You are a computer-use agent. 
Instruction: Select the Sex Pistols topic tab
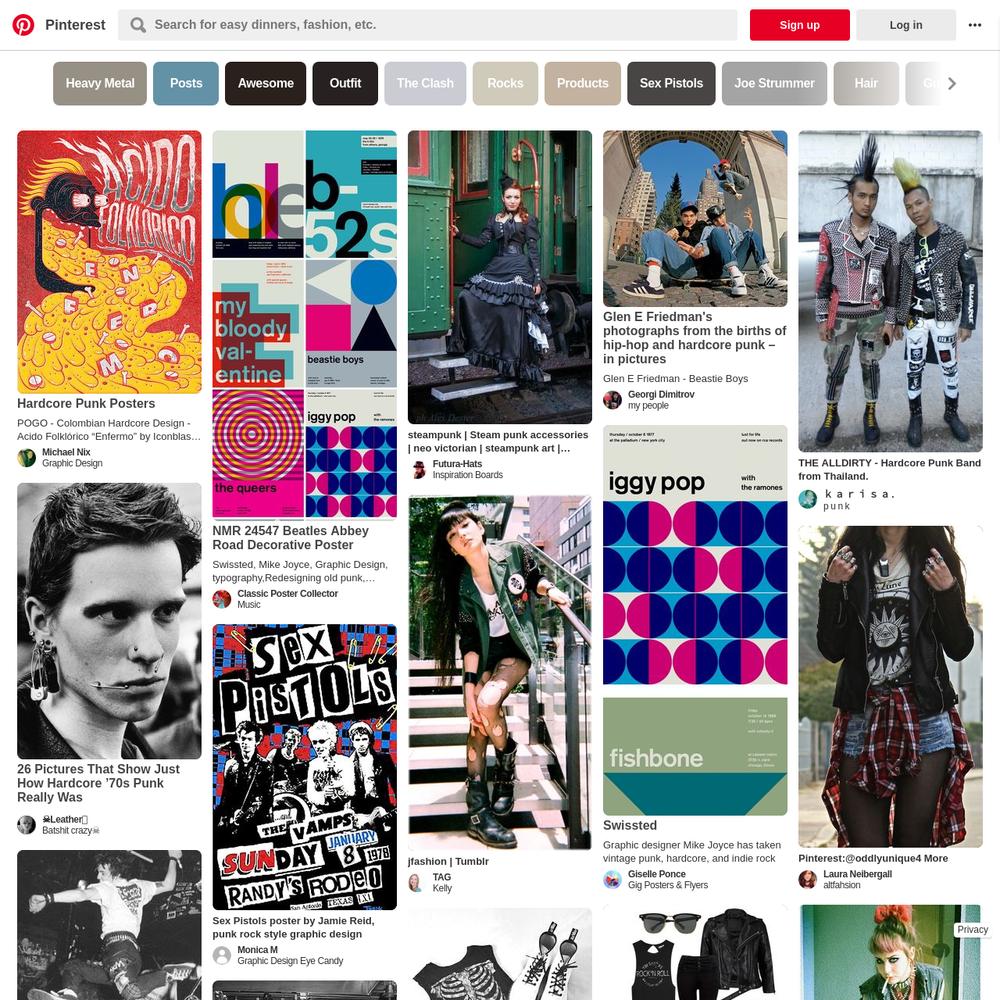click(671, 84)
